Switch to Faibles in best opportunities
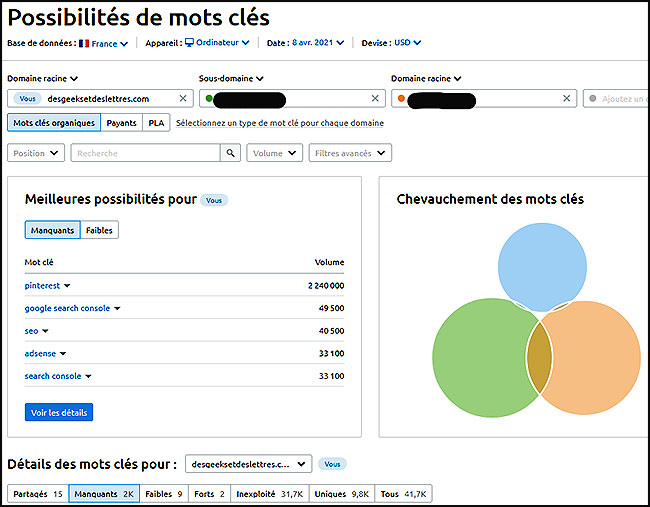Viewport: 650px width, 507px height. (99, 230)
